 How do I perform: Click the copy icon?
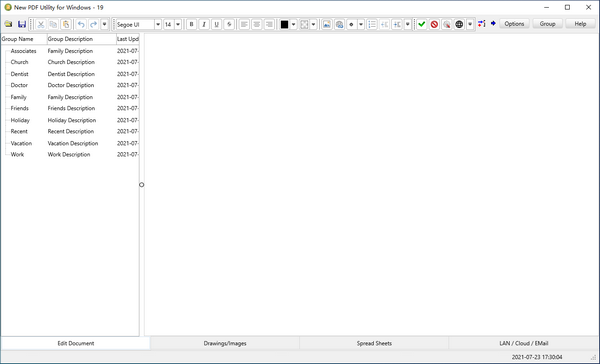(x=53, y=24)
